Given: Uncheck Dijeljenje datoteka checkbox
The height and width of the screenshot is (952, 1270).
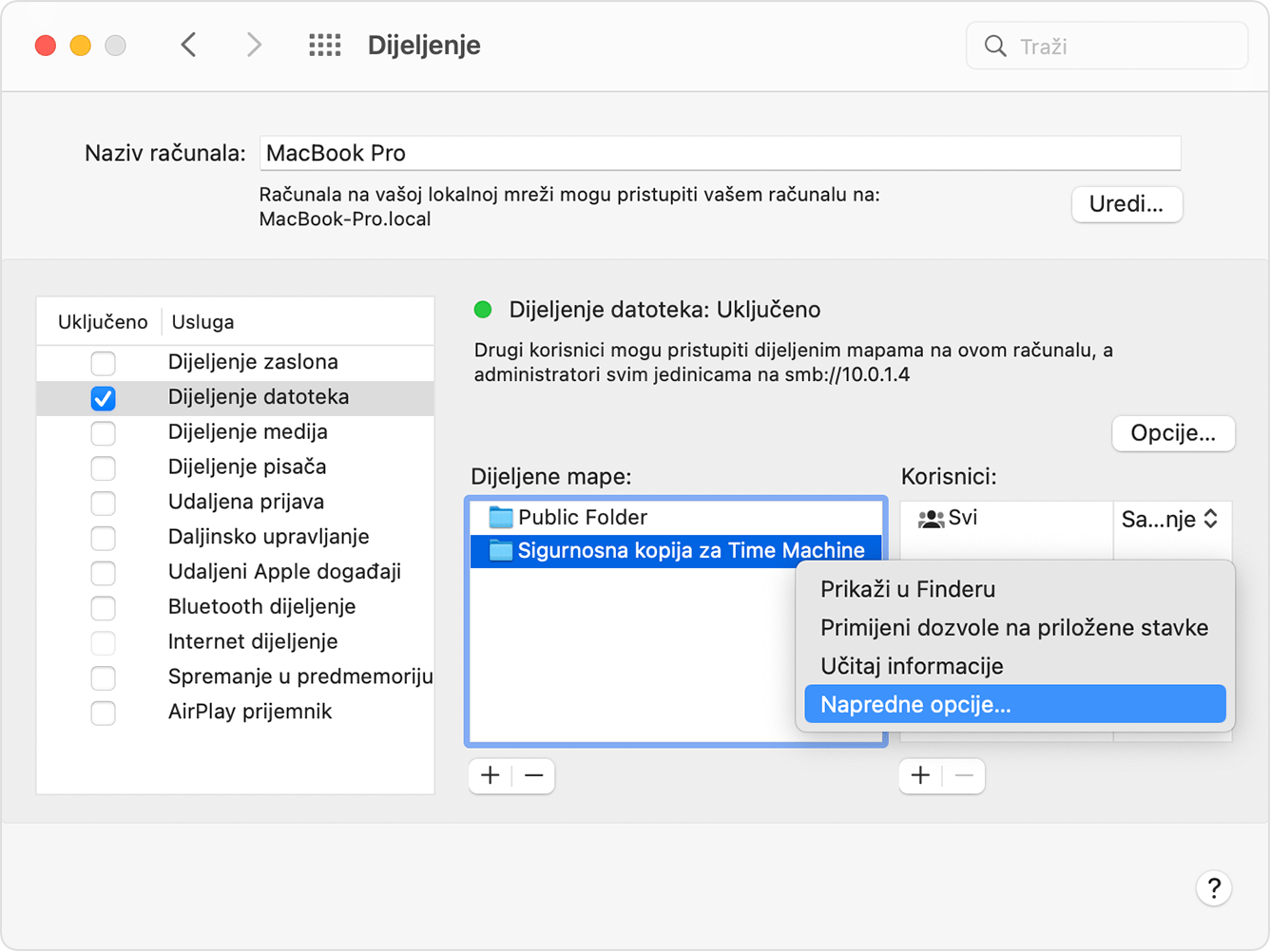Looking at the screenshot, I should pyautogui.click(x=103, y=397).
